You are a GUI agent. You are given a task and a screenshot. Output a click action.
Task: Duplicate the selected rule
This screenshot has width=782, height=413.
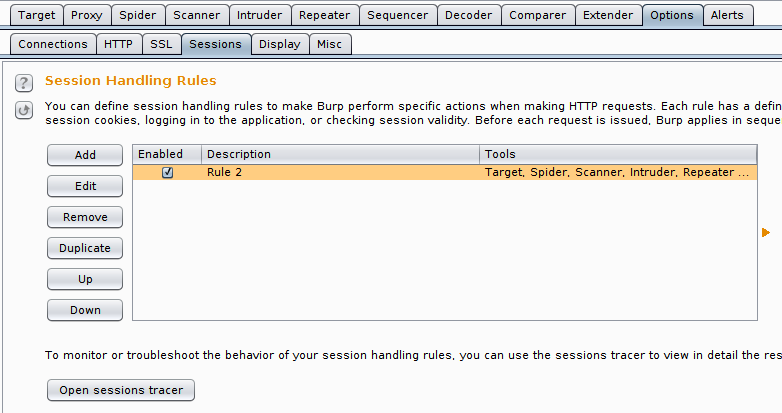pyautogui.click(x=85, y=248)
